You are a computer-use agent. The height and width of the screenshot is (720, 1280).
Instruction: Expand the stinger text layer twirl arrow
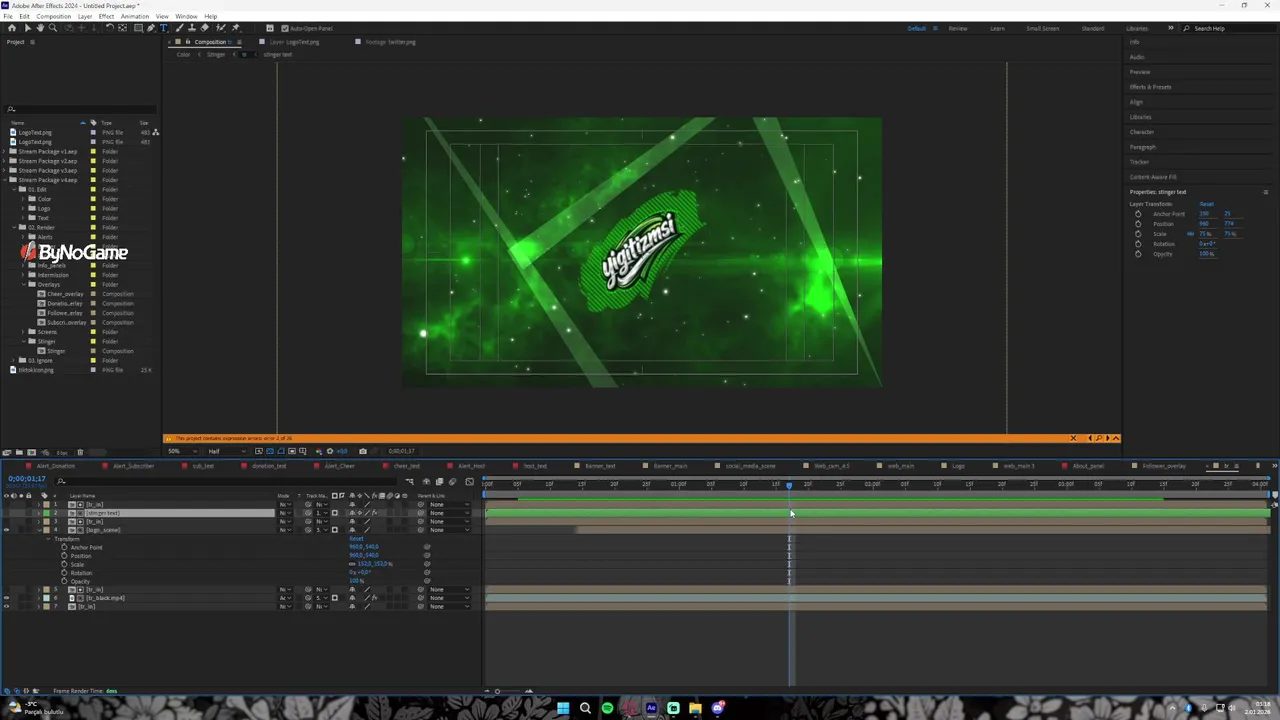click(x=38, y=513)
